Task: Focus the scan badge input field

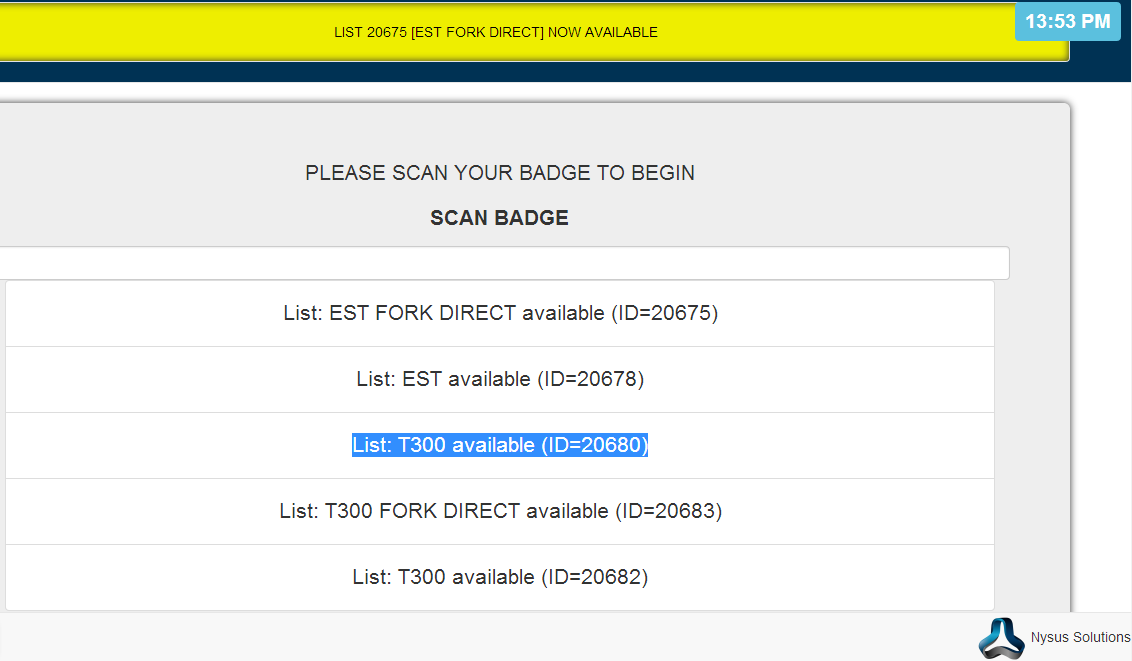Action: [x=500, y=263]
